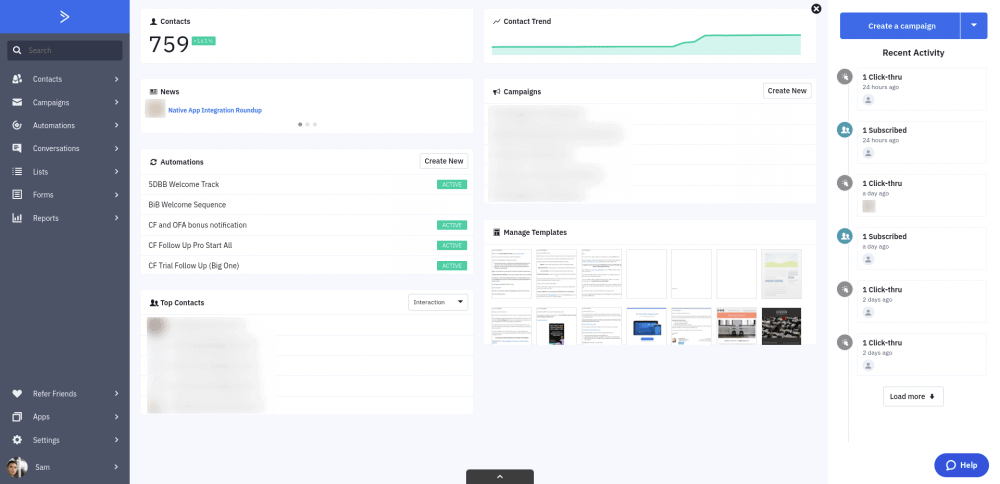Expand Campaigns menu chevron
This screenshot has width=1000, height=484.
click(117, 102)
